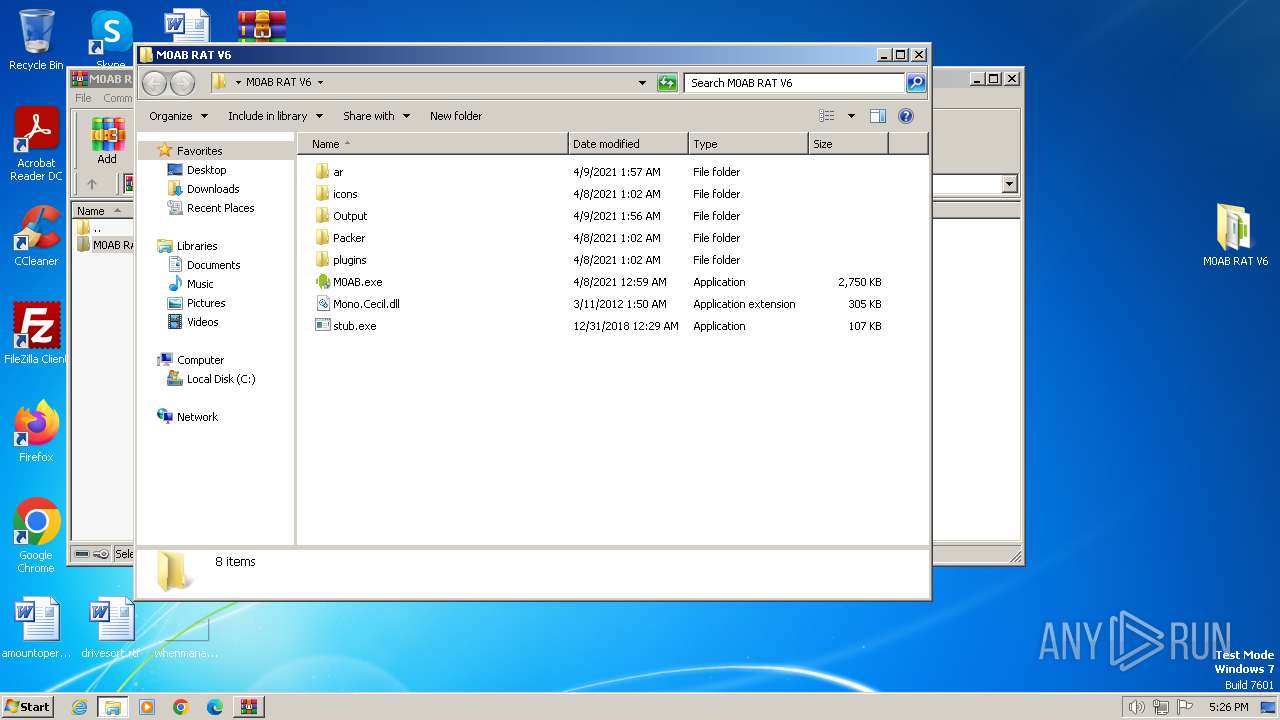Open the Organize dropdown menu
Image resolution: width=1280 pixels, height=720 pixels.
click(178, 116)
